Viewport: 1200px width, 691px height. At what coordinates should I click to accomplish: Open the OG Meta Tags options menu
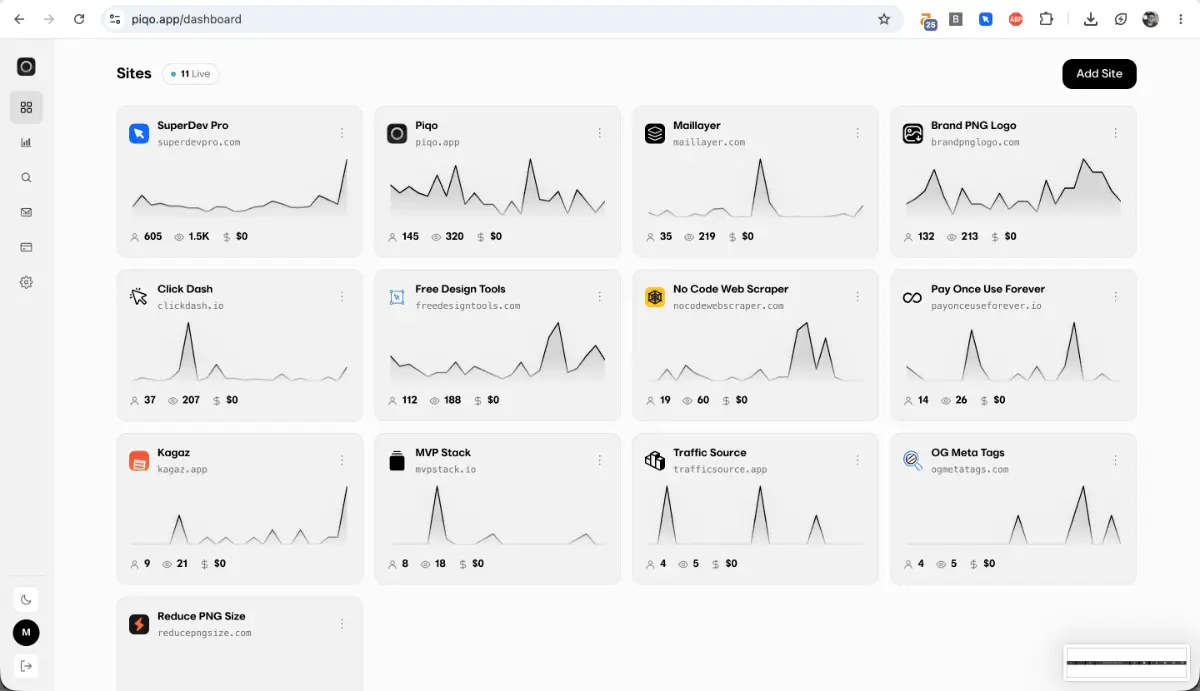(x=1115, y=460)
